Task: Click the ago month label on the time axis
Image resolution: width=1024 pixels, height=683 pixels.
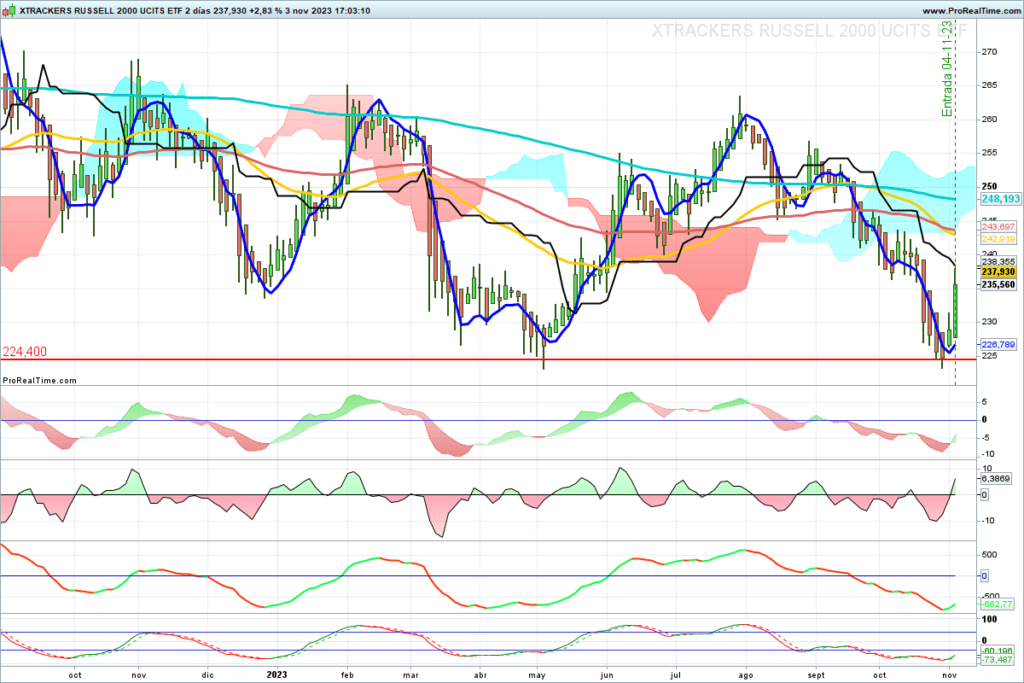Action: 745,675
